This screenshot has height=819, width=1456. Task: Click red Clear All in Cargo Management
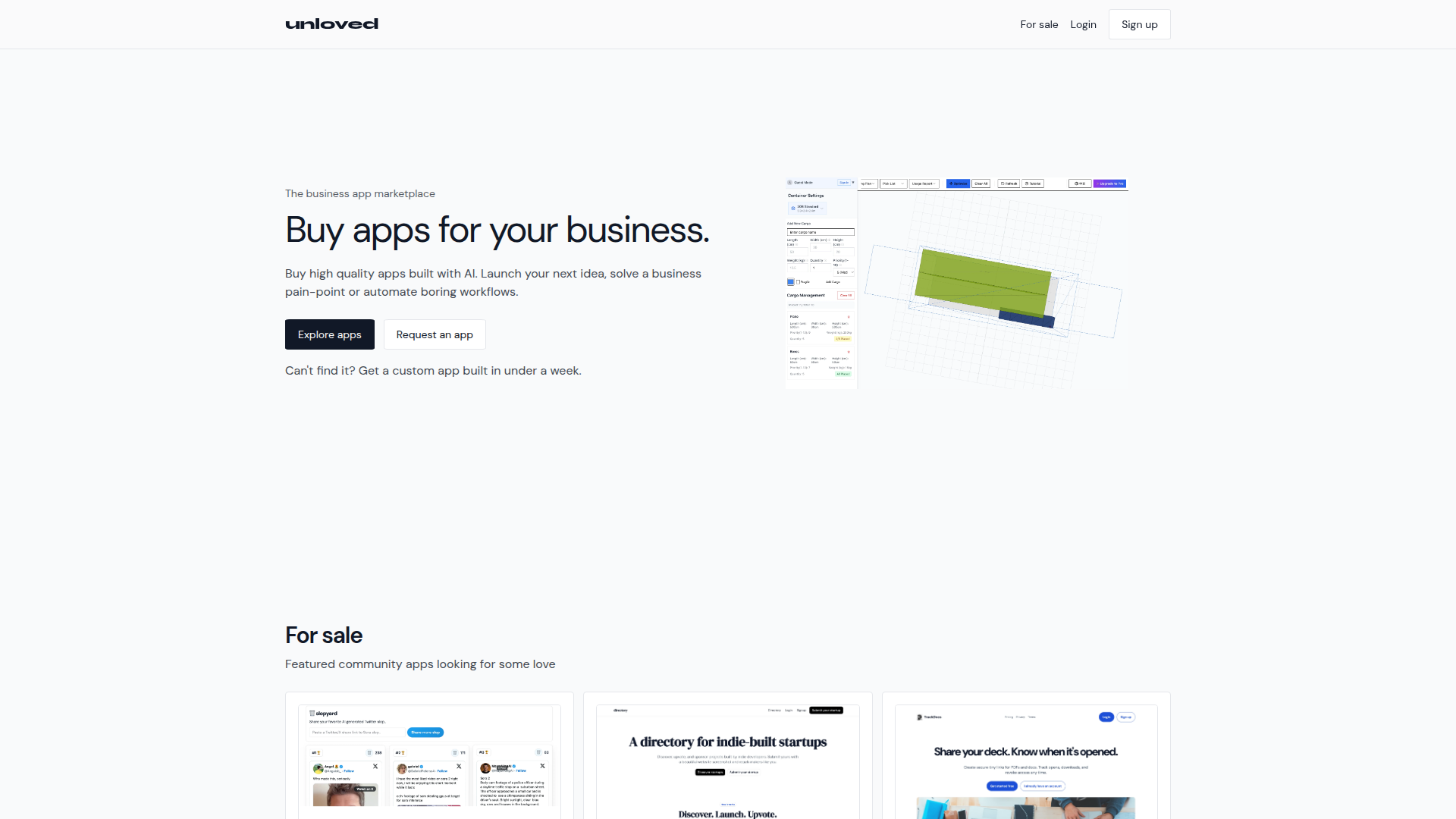click(846, 295)
